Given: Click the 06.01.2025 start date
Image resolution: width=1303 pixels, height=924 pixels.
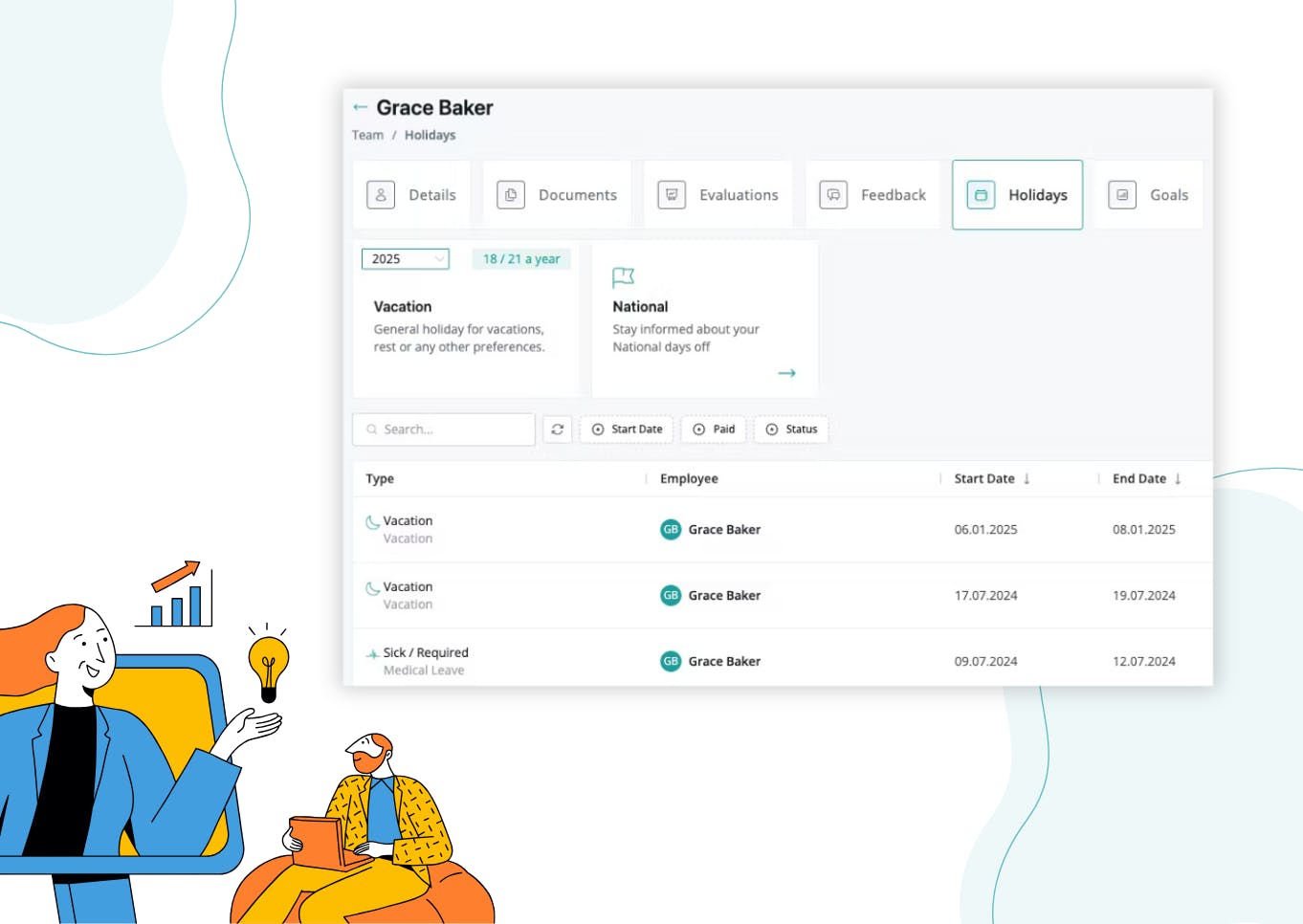Looking at the screenshot, I should click(985, 530).
